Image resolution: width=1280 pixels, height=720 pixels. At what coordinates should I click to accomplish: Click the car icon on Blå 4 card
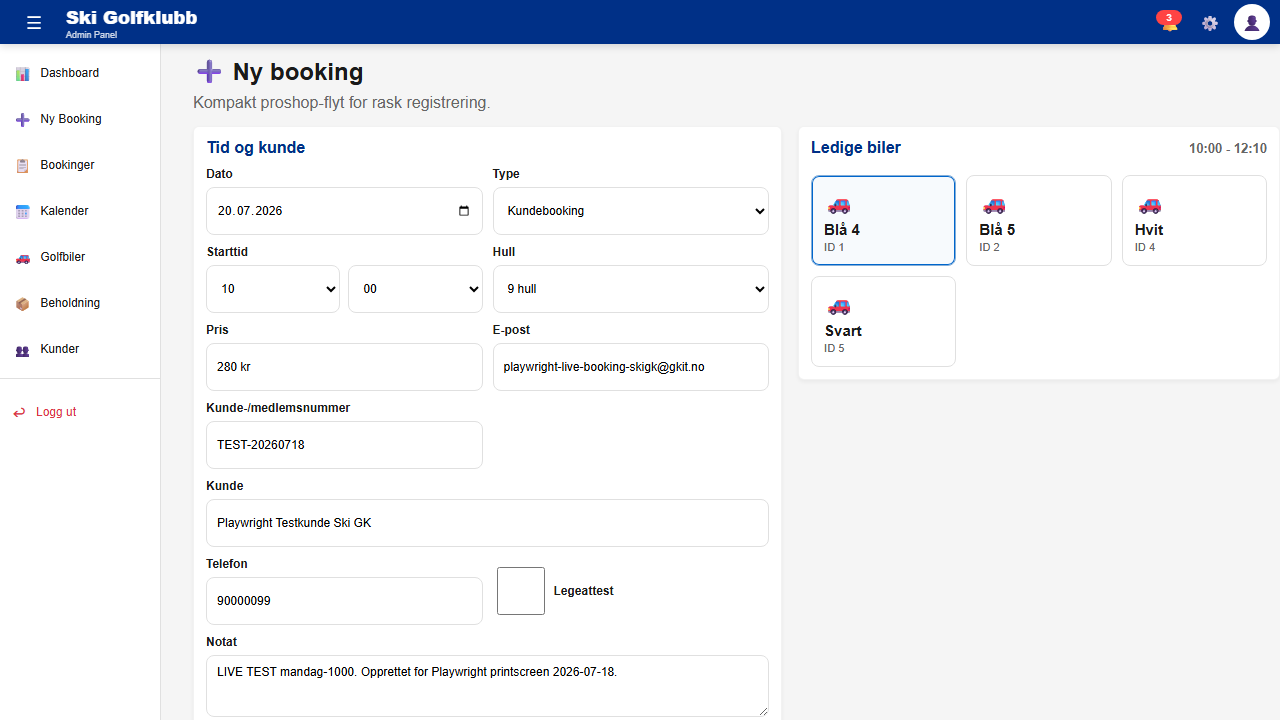[838, 206]
